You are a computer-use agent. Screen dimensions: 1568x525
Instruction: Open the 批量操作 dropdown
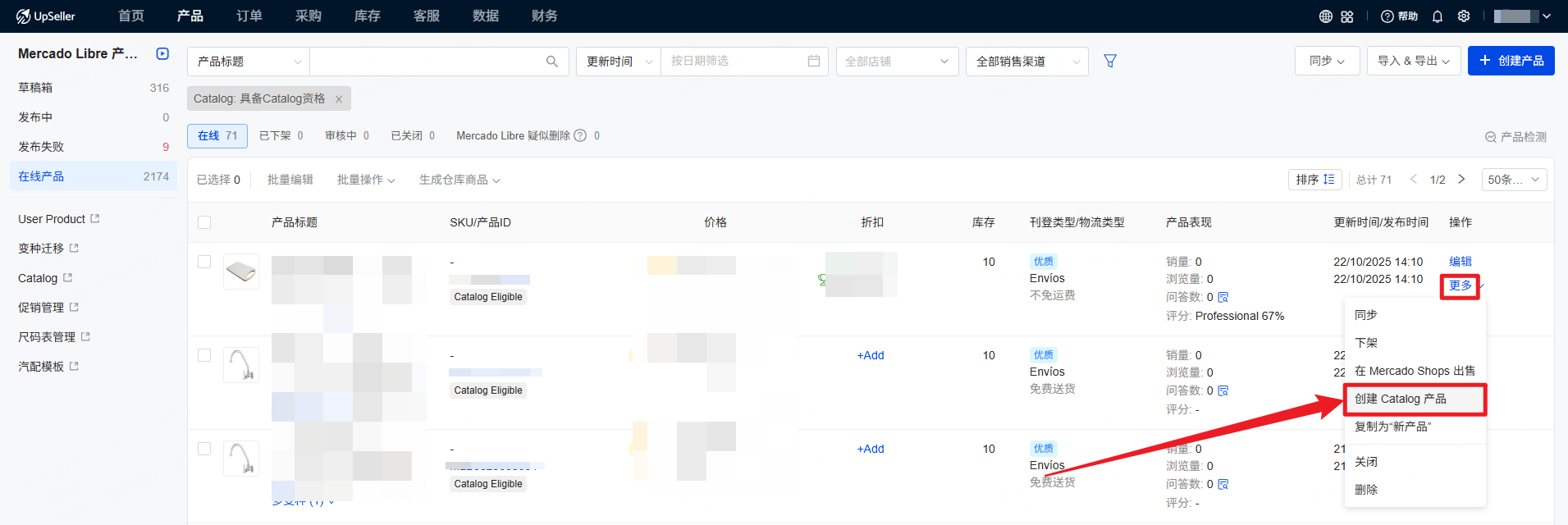(366, 180)
